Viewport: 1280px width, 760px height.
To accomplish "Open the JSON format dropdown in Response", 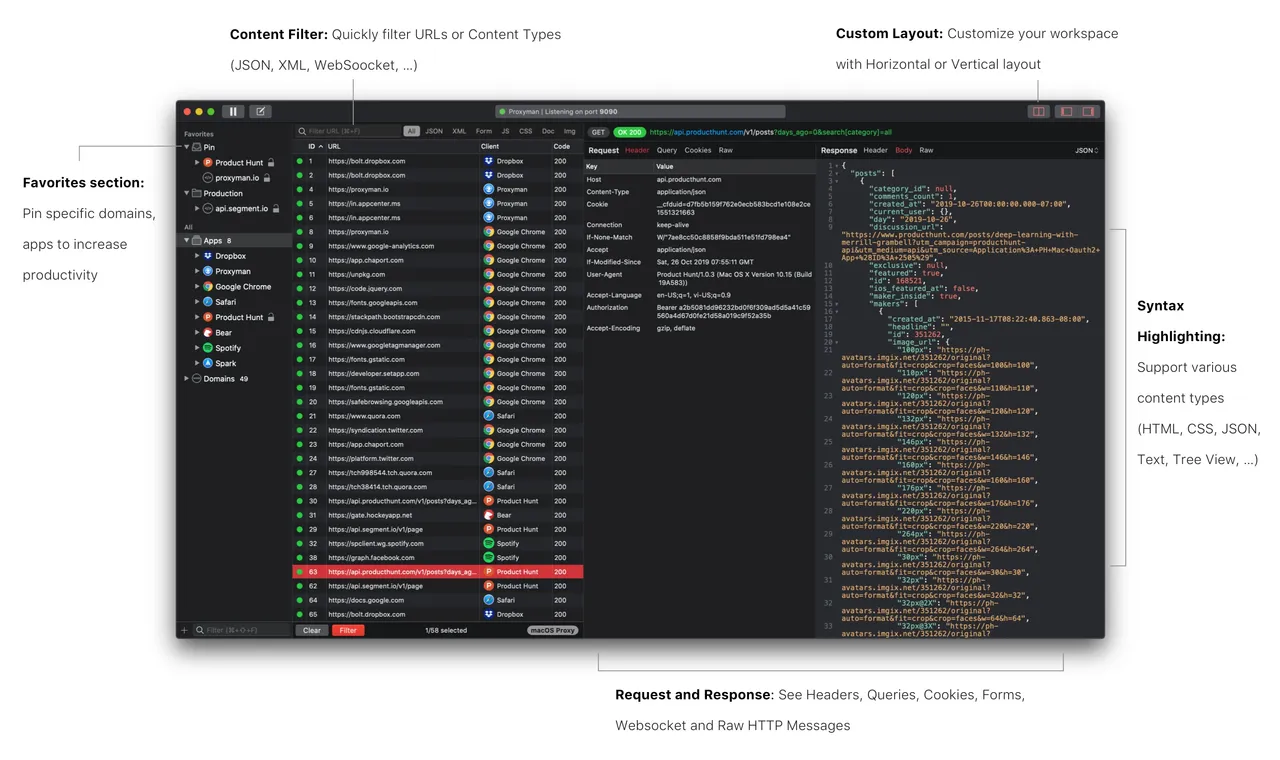I will coord(1086,150).
